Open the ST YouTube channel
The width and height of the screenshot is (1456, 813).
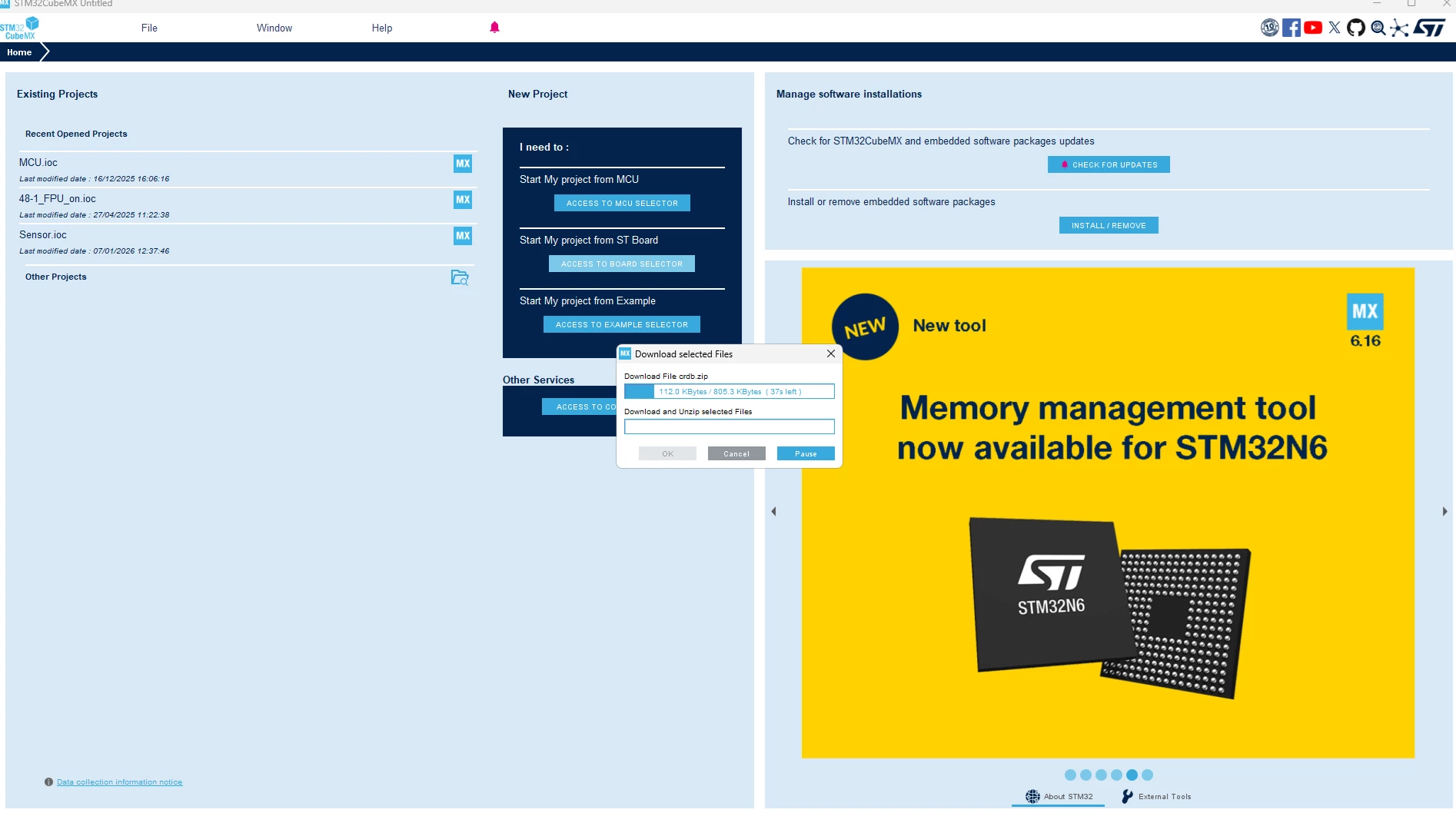click(x=1313, y=28)
